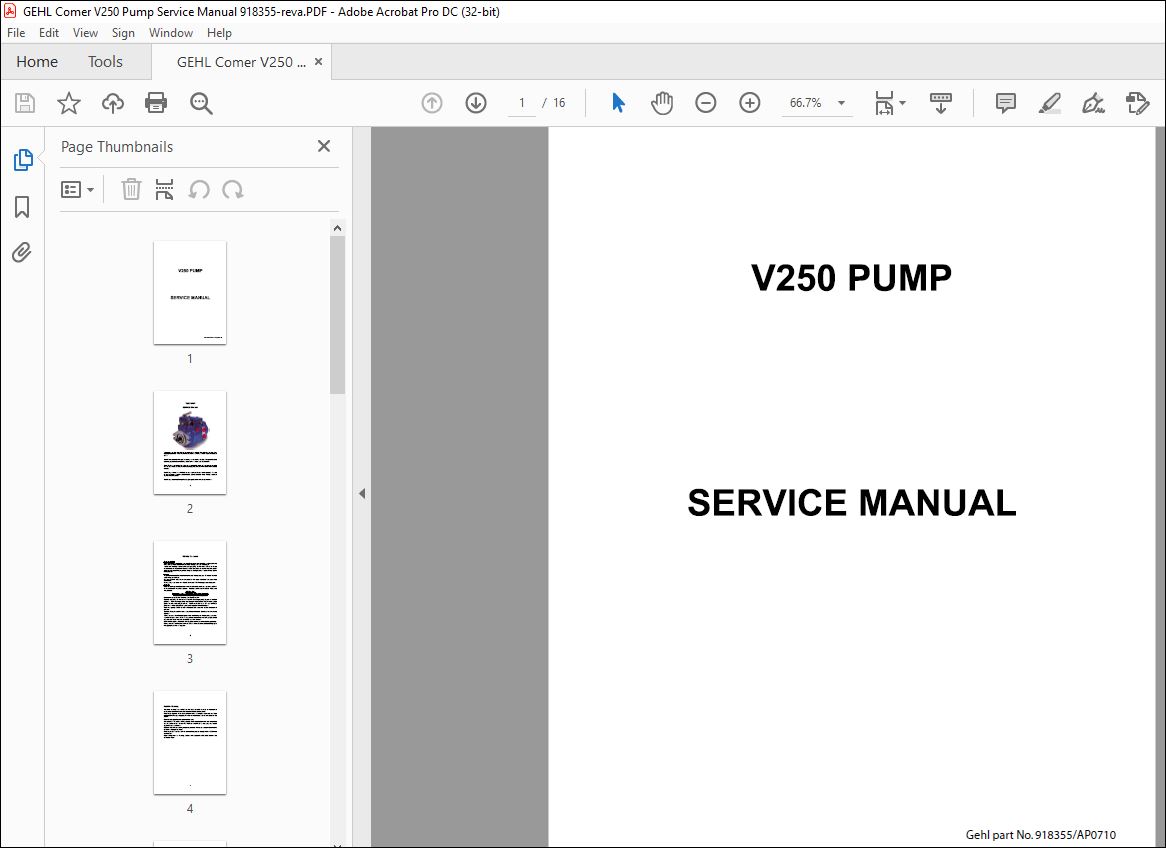
Task: Open the Attachments paperclip panel
Action: 22,253
